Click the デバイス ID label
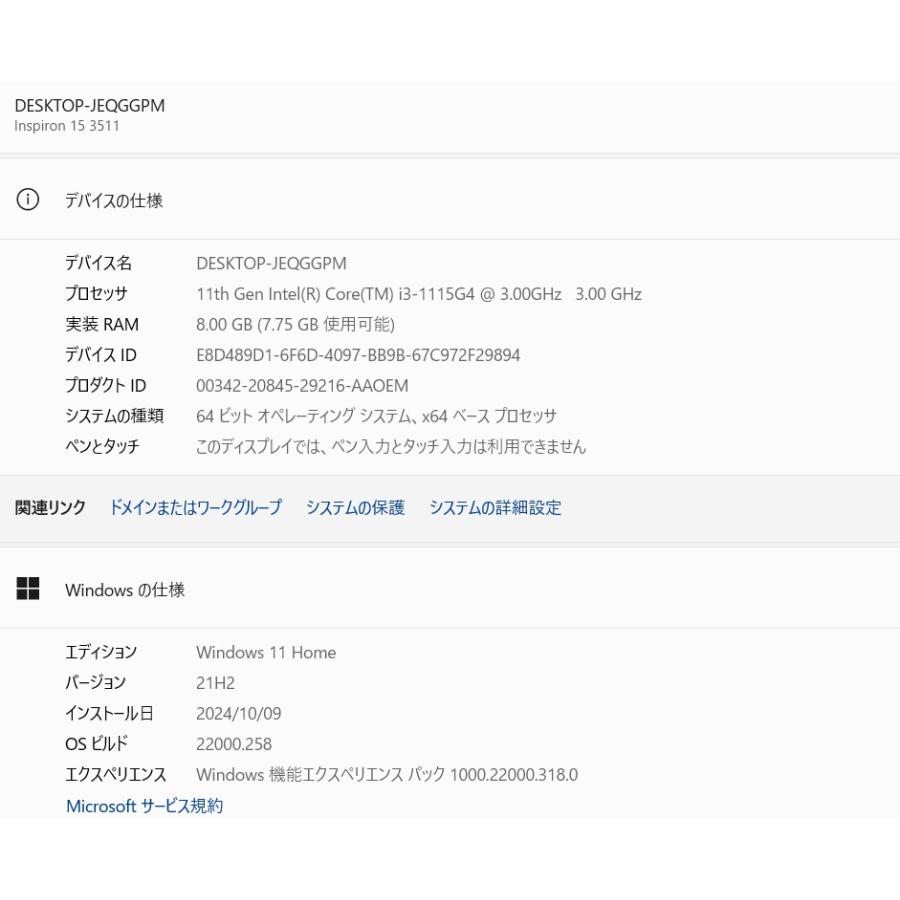 point(101,355)
